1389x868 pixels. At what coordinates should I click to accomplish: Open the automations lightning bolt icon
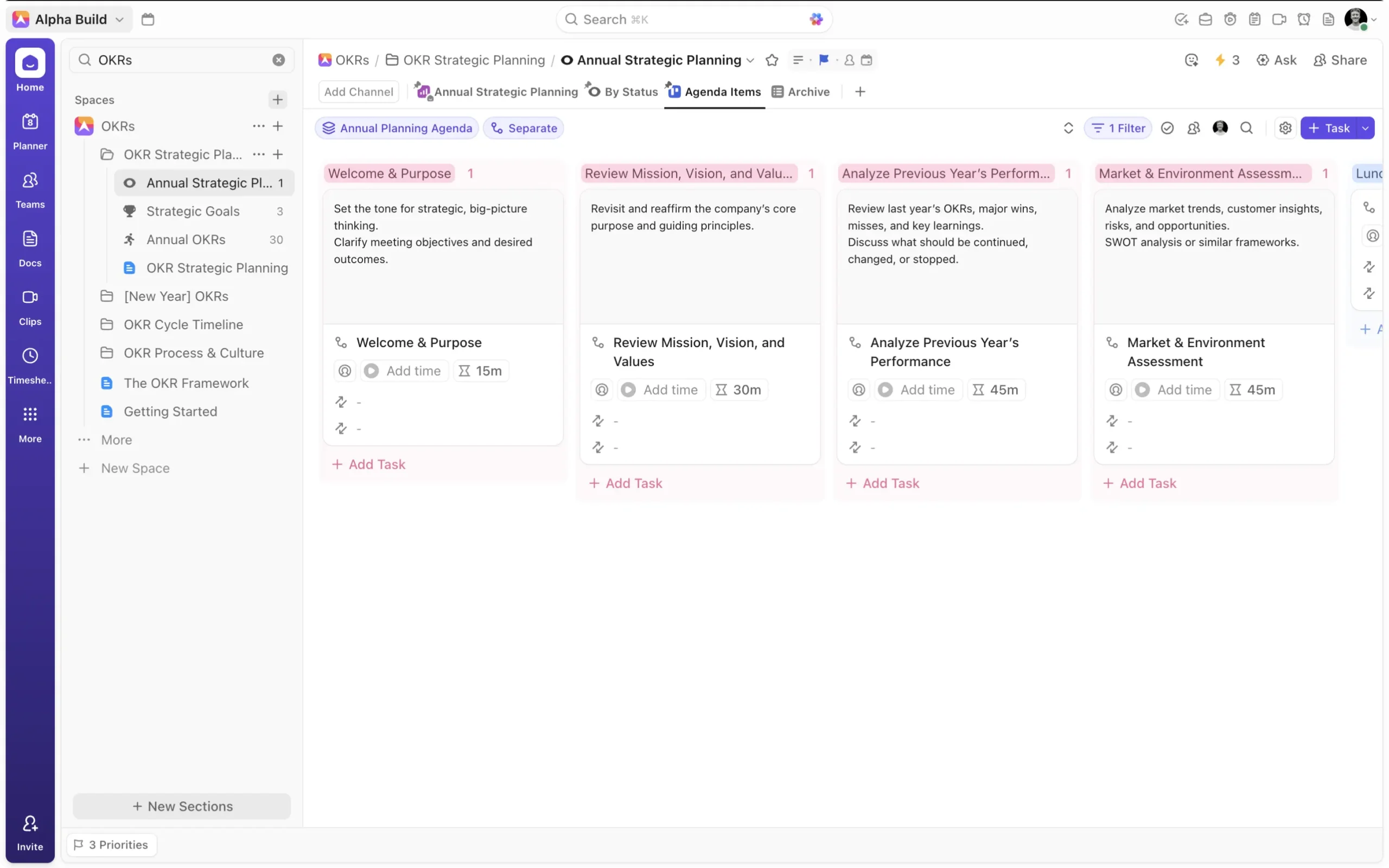(1220, 60)
